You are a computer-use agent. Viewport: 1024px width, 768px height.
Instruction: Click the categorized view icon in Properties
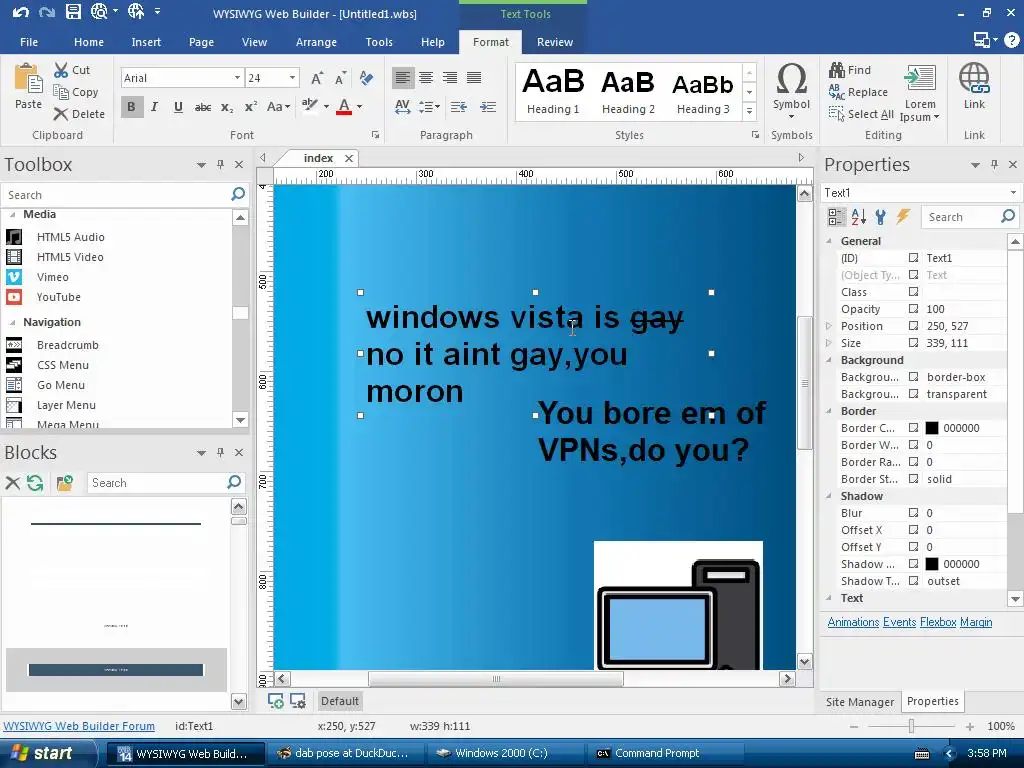click(836, 217)
